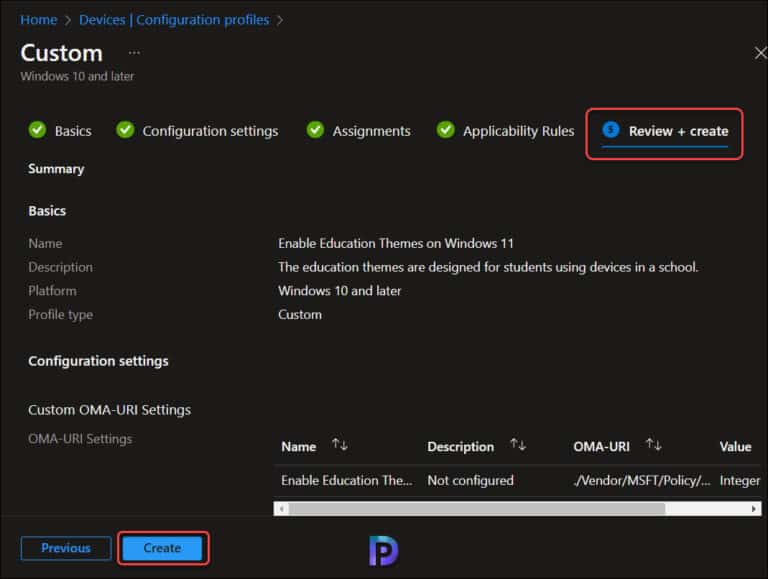Click the green checkmark beside Applicability Rules
Screen dimensions: 768x579
tap(446, 130)
